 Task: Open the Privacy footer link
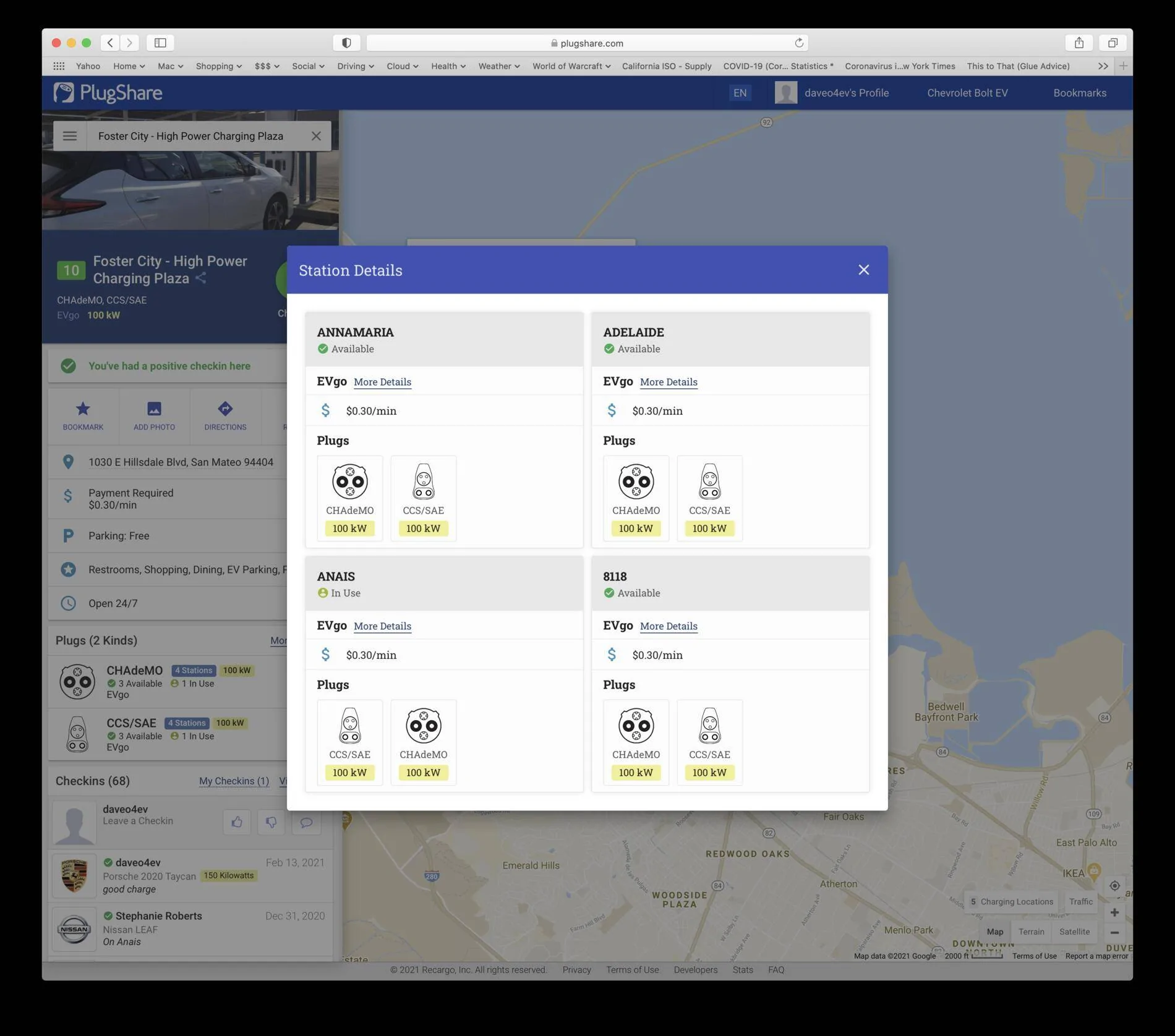576,970
